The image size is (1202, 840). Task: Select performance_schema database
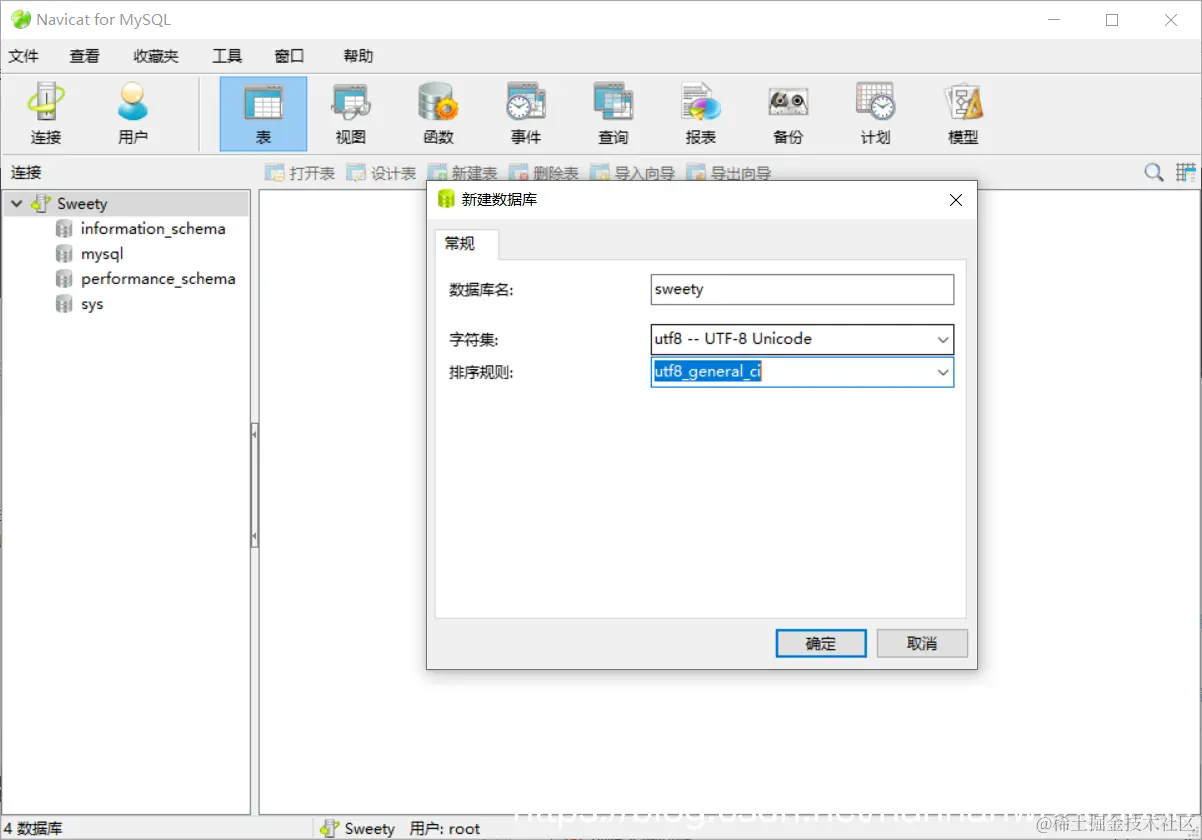[158, 279]
